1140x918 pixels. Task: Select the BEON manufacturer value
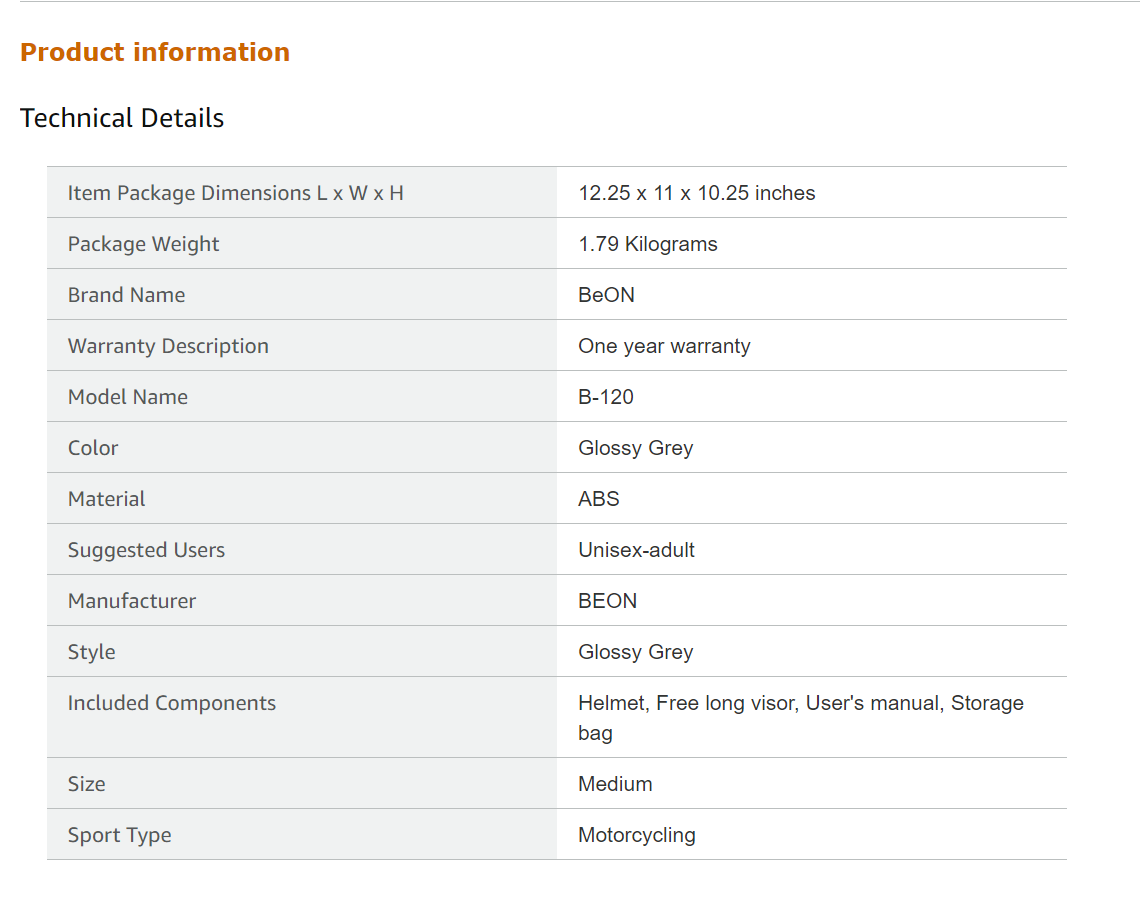click(x=607, y=601)
